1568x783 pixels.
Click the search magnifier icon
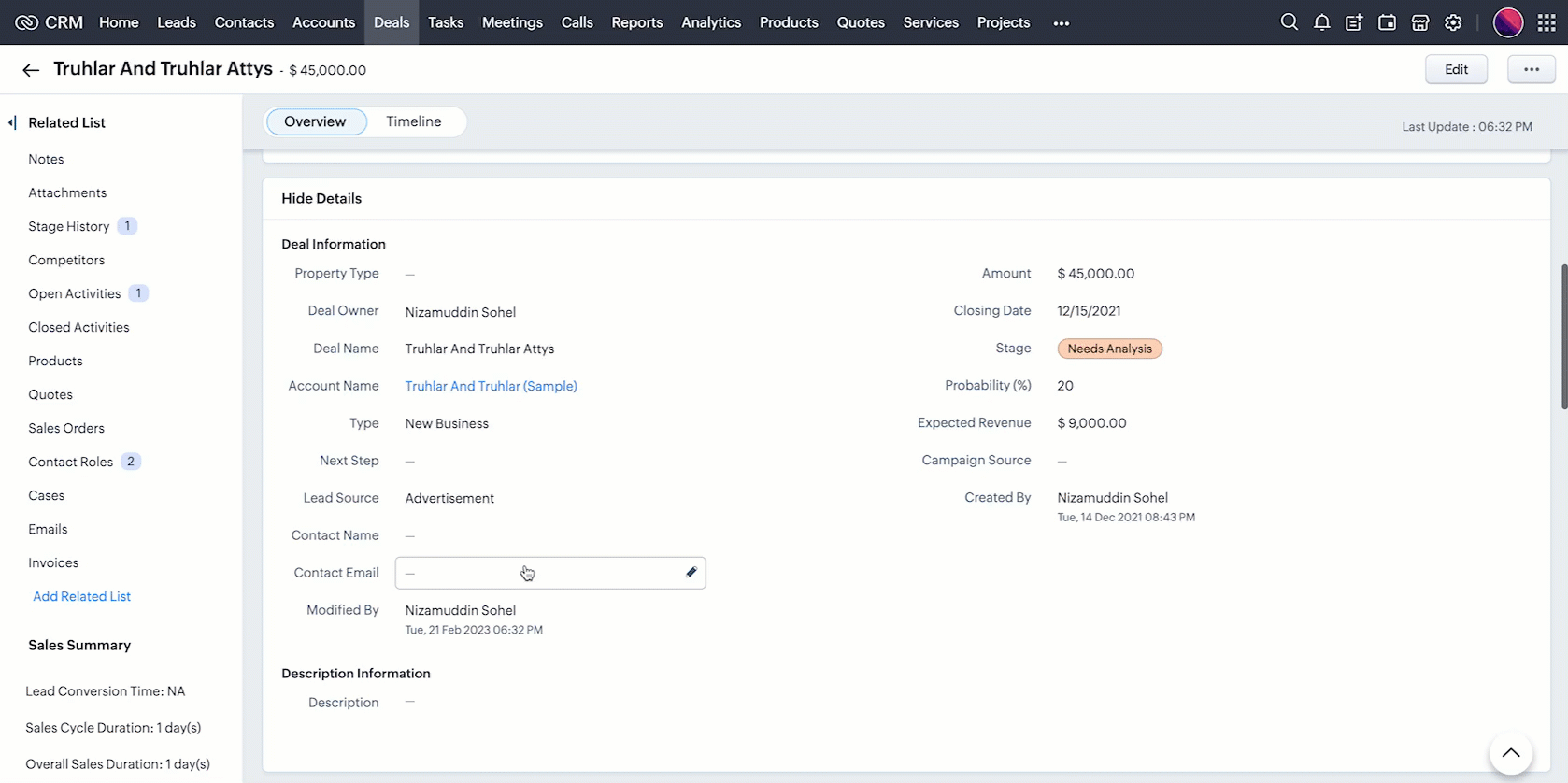pyautogui.click(x=1289, y=22)
